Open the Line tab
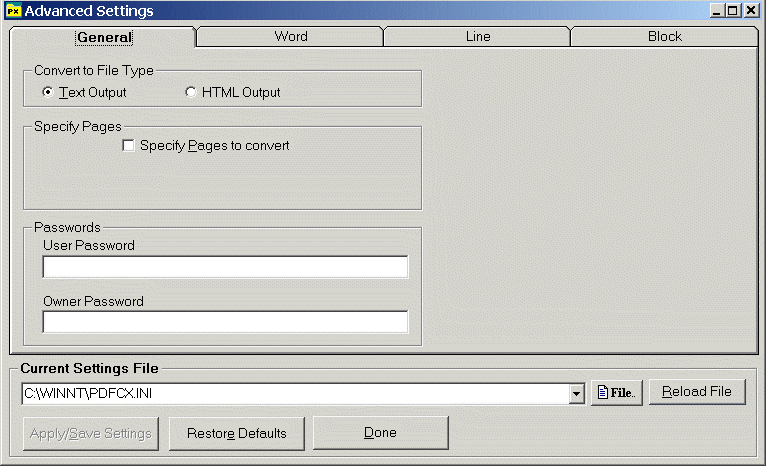Screen dimensions: 766x466 tap(477, 37)
